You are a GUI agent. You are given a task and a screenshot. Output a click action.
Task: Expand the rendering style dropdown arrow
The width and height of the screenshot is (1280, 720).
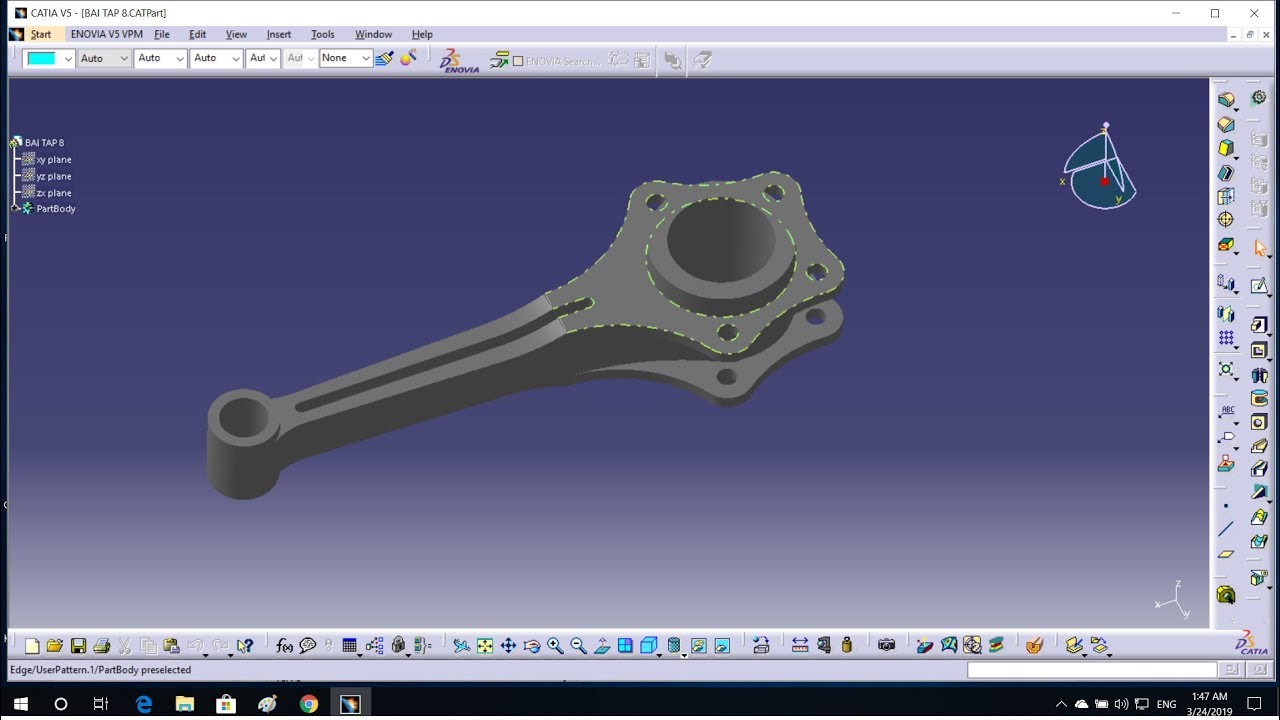(x=684, y=654)
